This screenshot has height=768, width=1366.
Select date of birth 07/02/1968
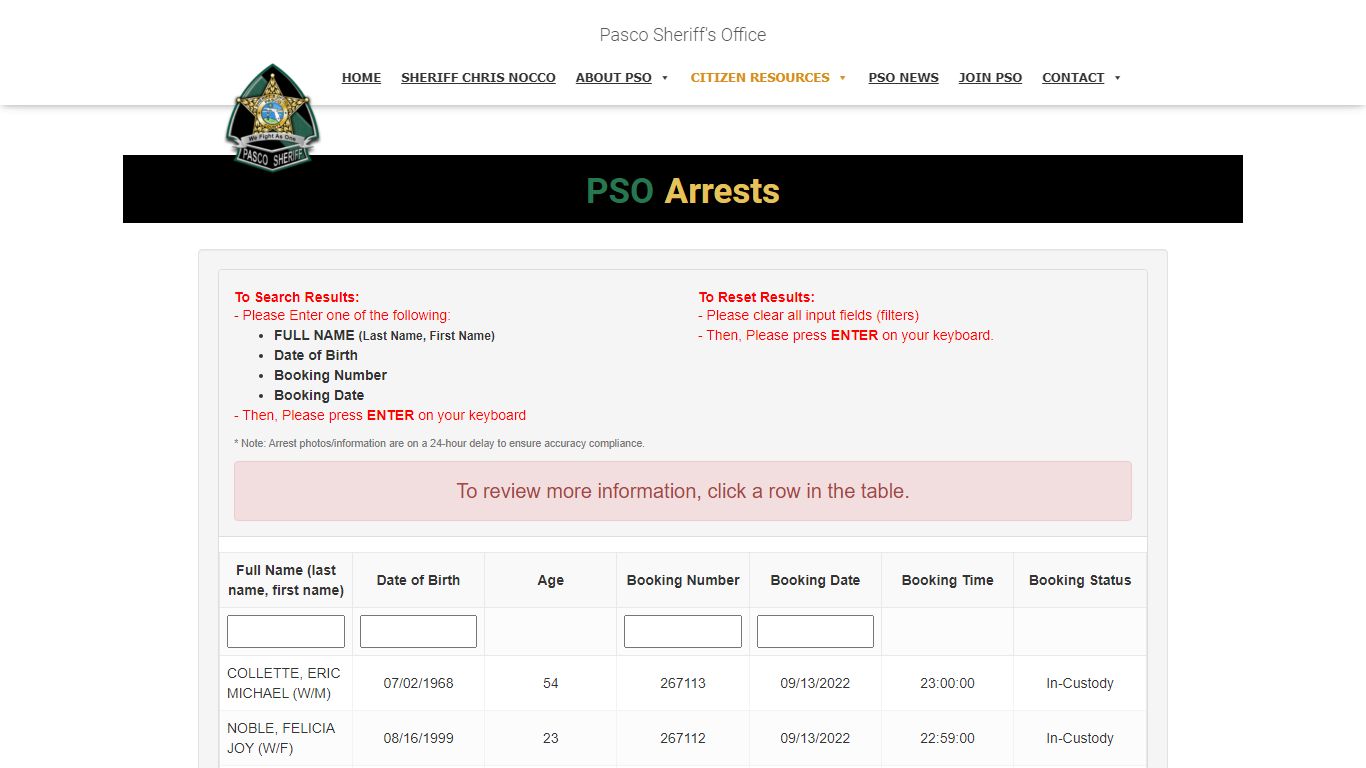point(418,683)
